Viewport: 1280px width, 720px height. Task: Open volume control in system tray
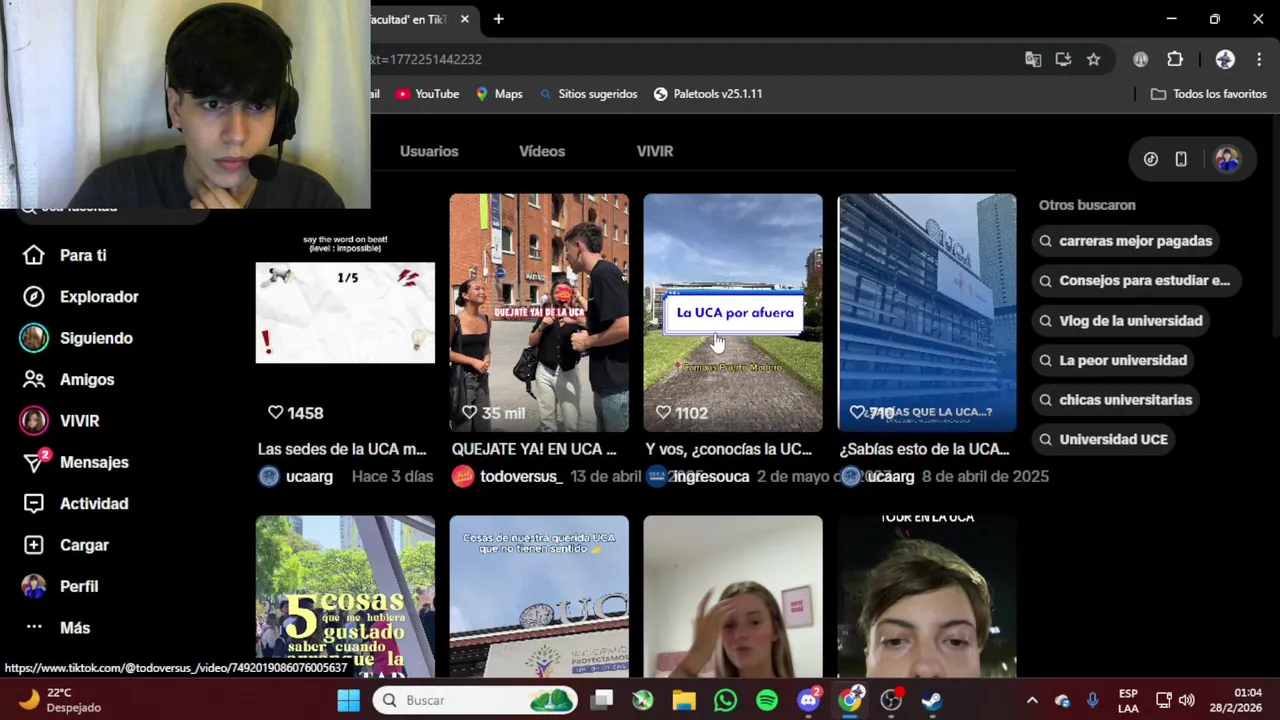click(x=1187, y=700)
